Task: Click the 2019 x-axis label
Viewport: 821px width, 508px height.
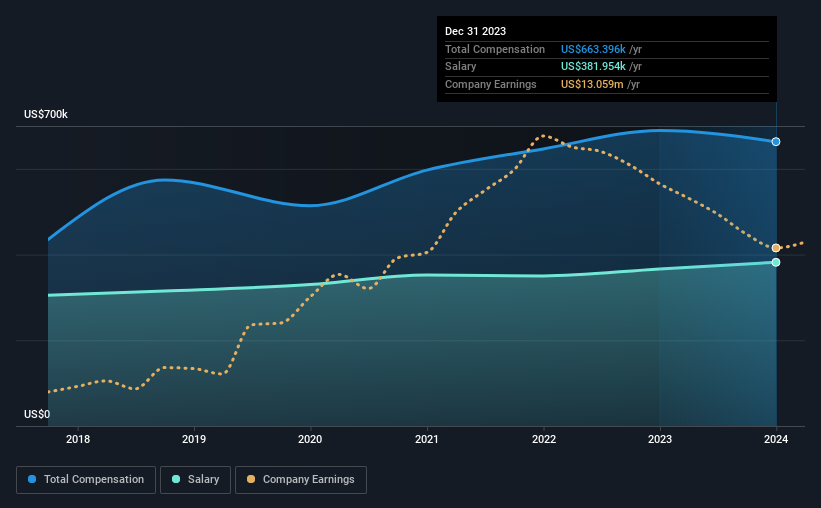Action: click(194, 439)
